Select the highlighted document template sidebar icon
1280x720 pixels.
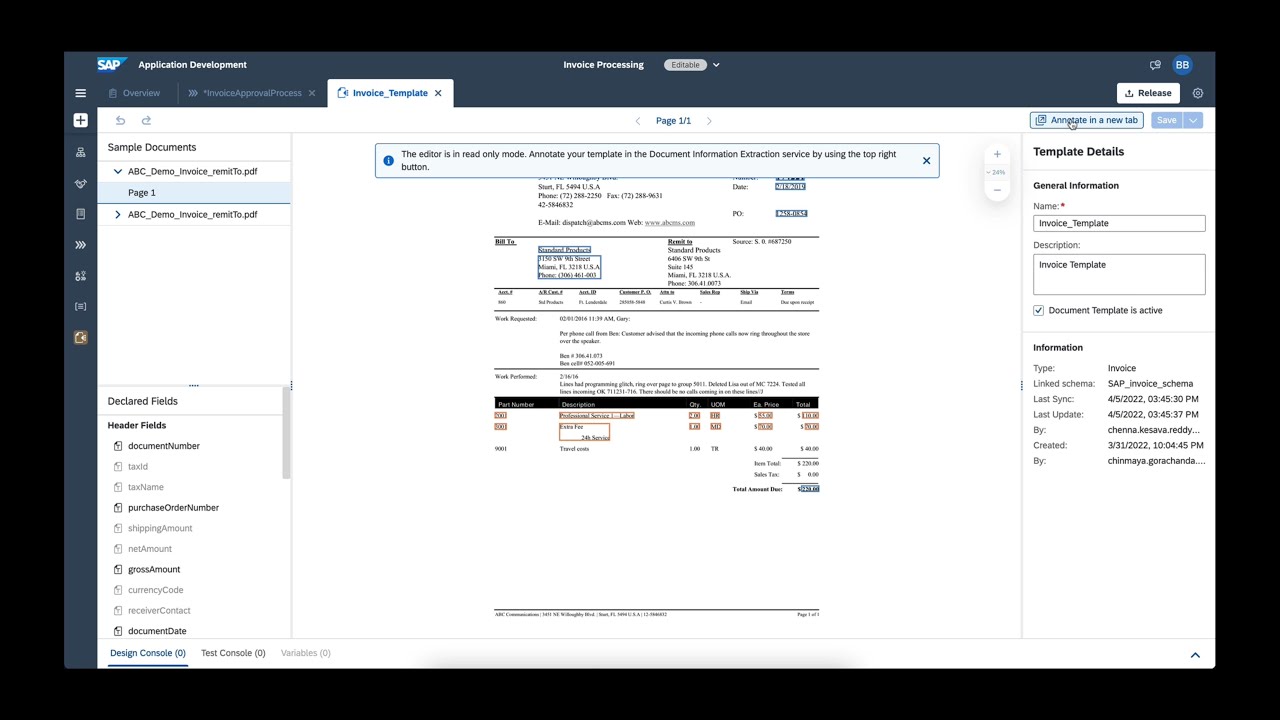pos(81,338)
